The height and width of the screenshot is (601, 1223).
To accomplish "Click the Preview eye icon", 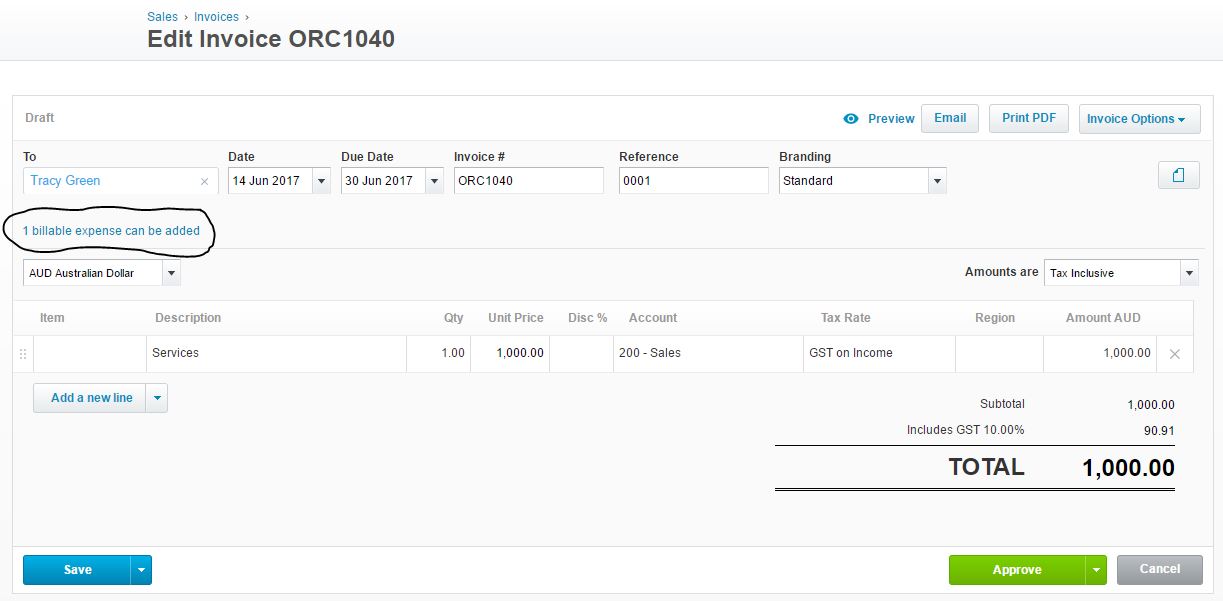I will tap(851, 118).
